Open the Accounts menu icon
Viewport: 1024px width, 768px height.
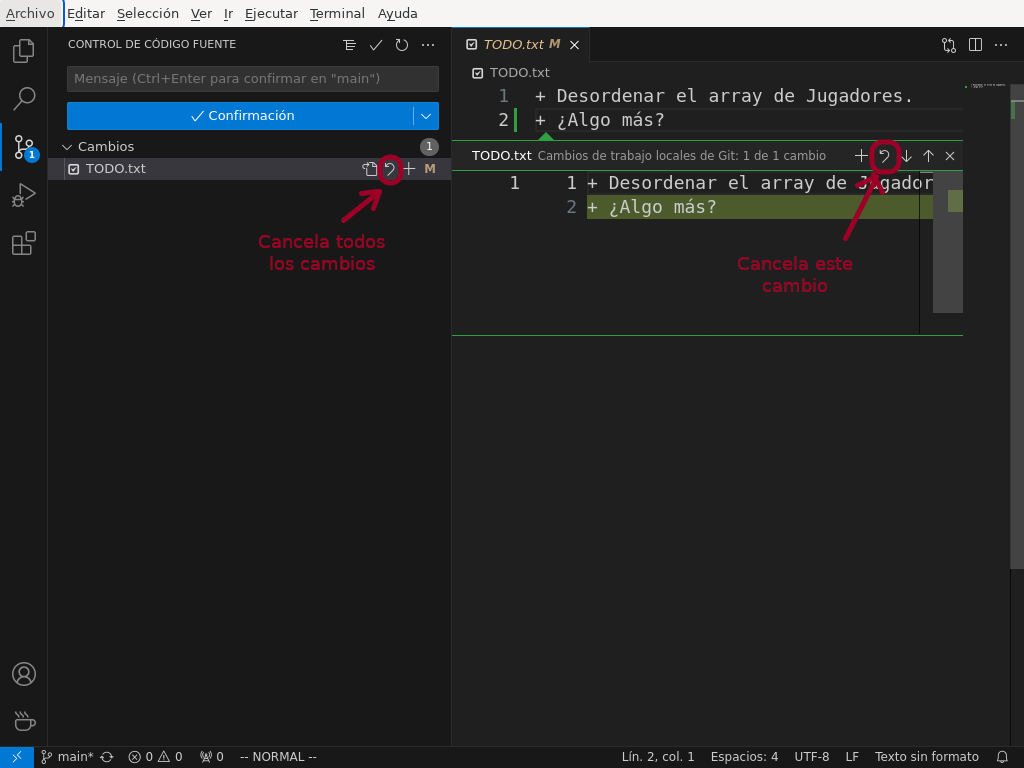pos(24,674)
